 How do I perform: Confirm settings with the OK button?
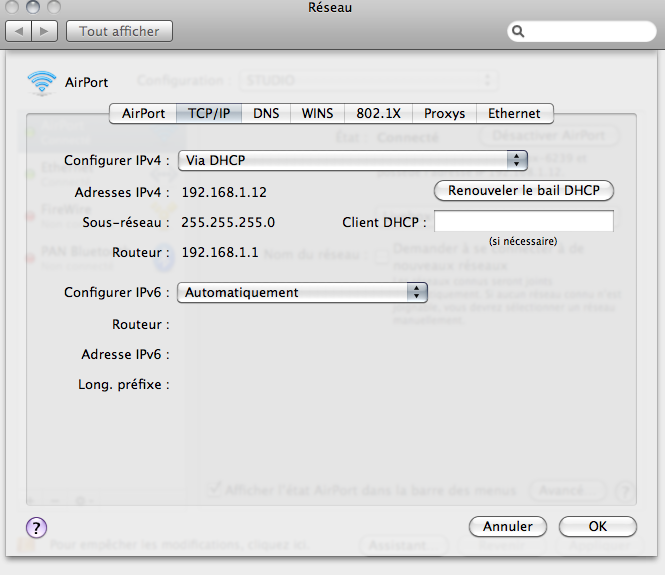tap(597, 526)
